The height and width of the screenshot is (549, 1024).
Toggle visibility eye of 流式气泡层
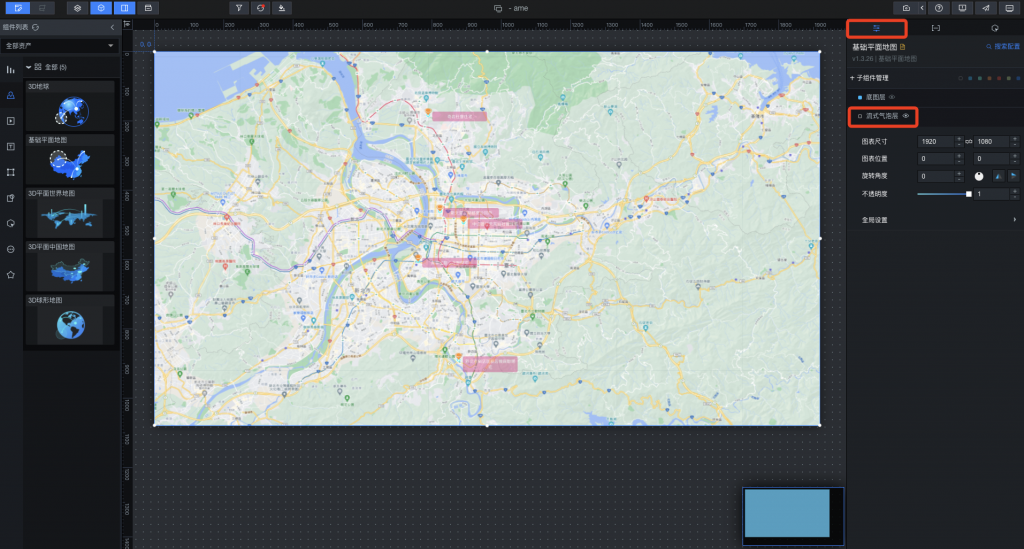click(905, 116)
